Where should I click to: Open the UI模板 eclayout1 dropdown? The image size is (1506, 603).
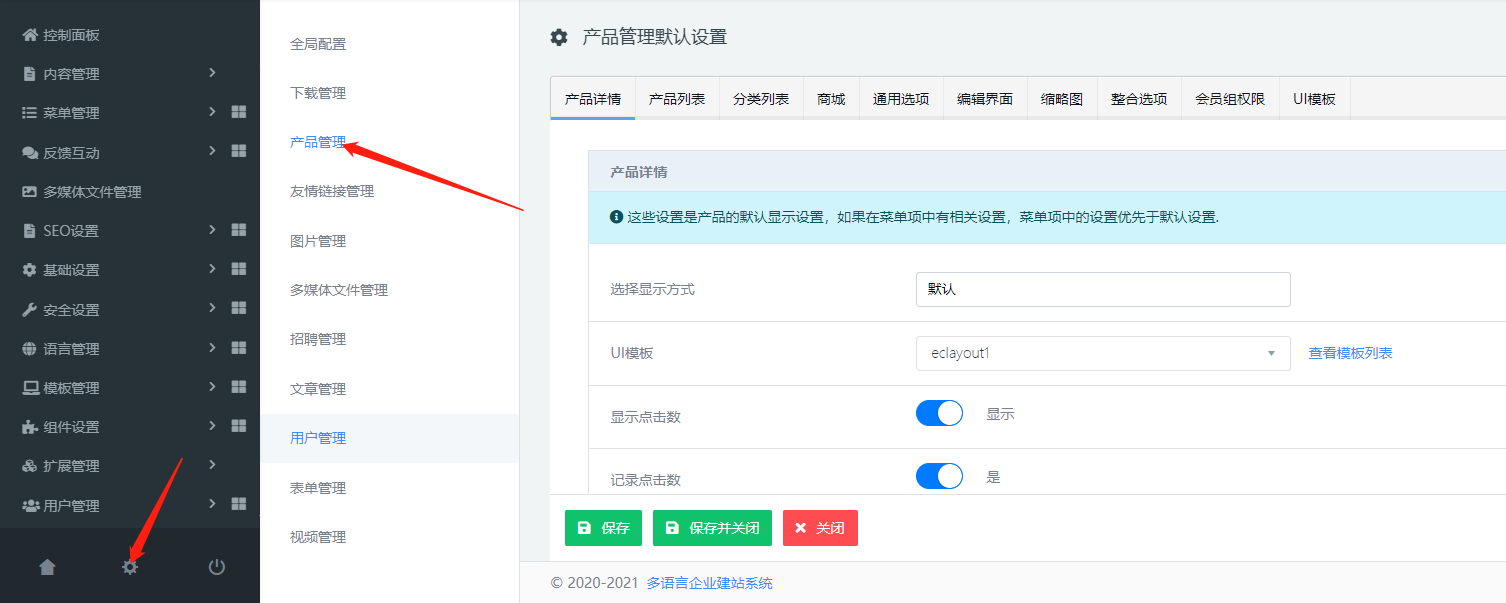pyautogui.click(x=1102, y=353)
